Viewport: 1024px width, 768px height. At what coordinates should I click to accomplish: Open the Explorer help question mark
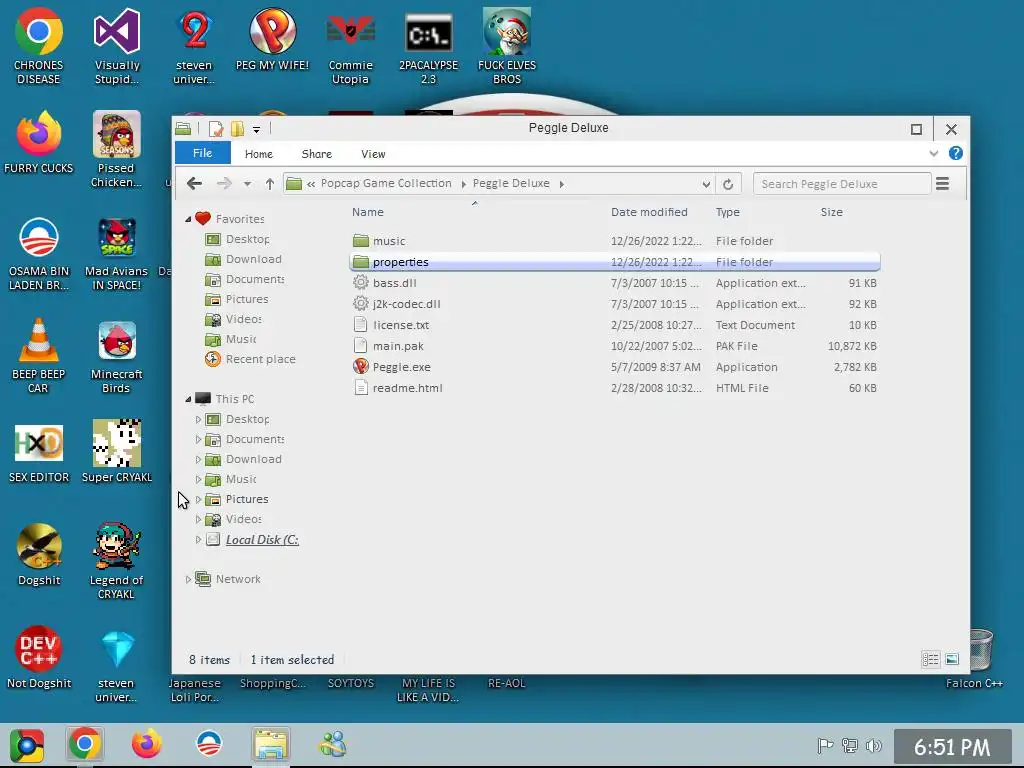(955, 153)
